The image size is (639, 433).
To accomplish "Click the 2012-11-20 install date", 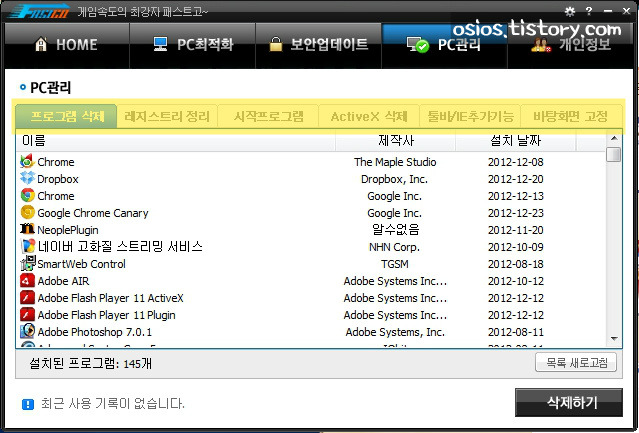I will tap(516, 230).
